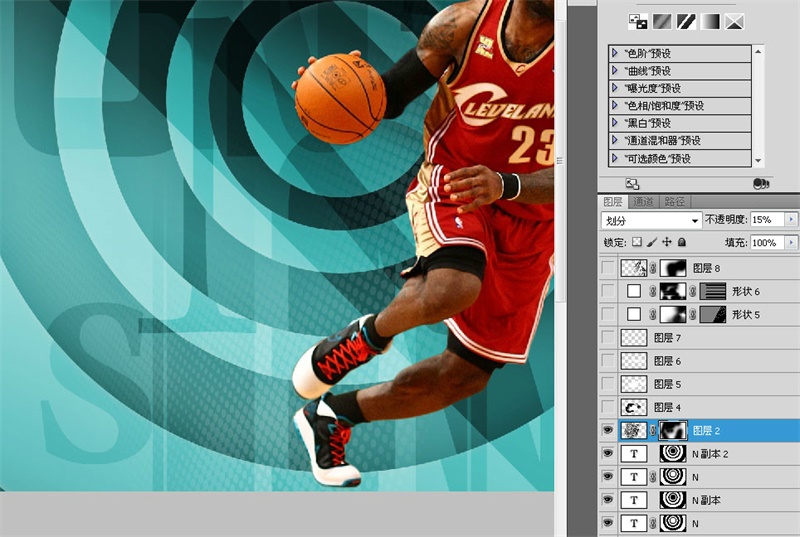The height and width of the screenshot is (537, 800).
Task: Click the lock image pixels brush icon
Action: pyautogui.click(x=651, y=242)
